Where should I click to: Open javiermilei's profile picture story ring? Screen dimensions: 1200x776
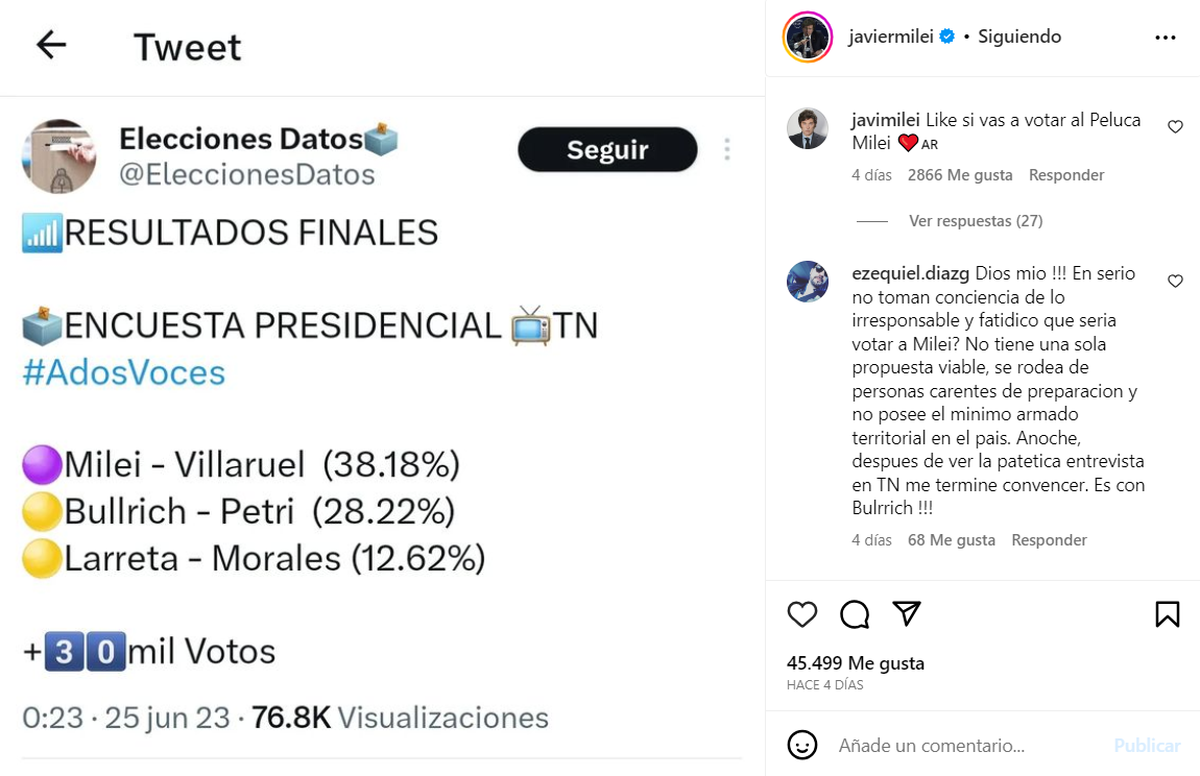coord(808,38)
